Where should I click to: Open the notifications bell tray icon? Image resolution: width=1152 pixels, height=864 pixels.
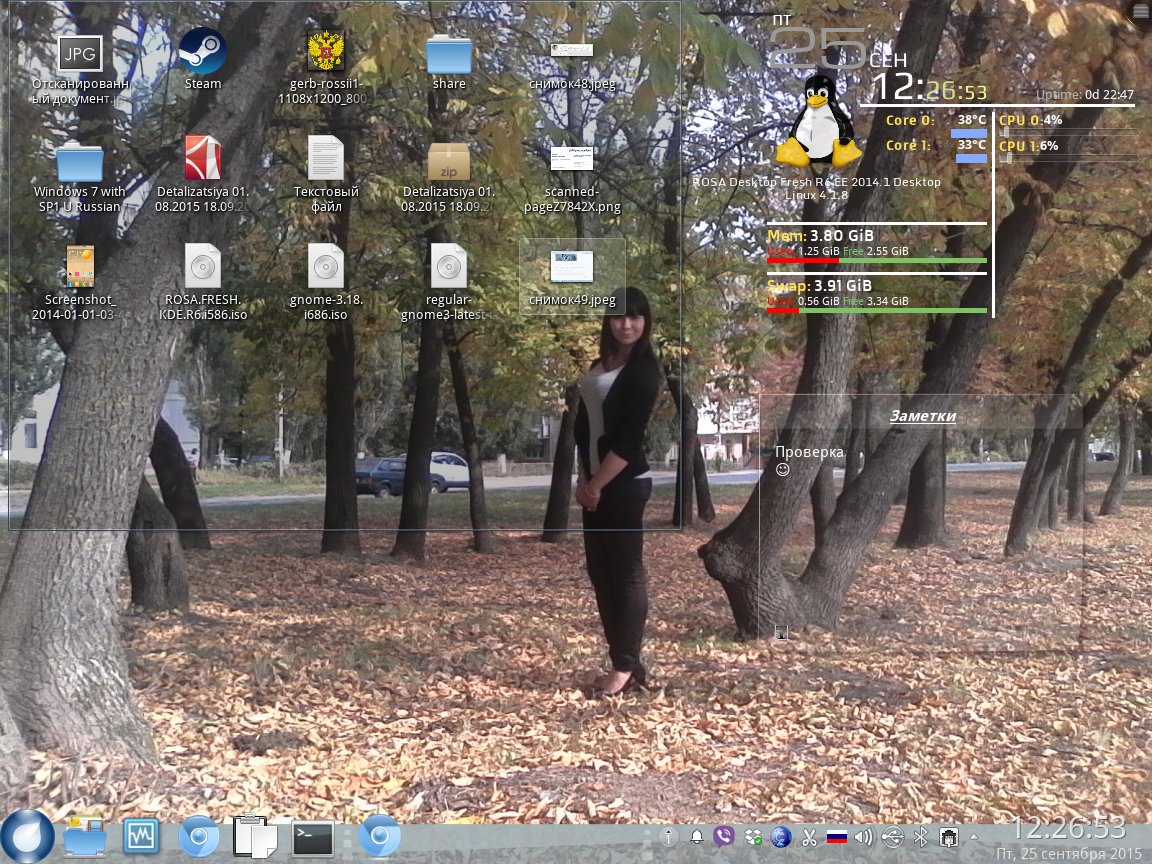696,836
